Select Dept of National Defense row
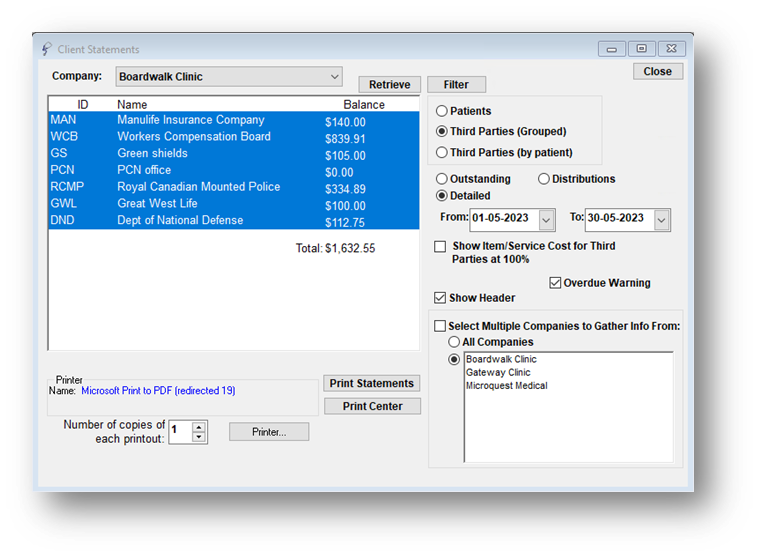The image size is (759, 557). (x=234, y=221)
